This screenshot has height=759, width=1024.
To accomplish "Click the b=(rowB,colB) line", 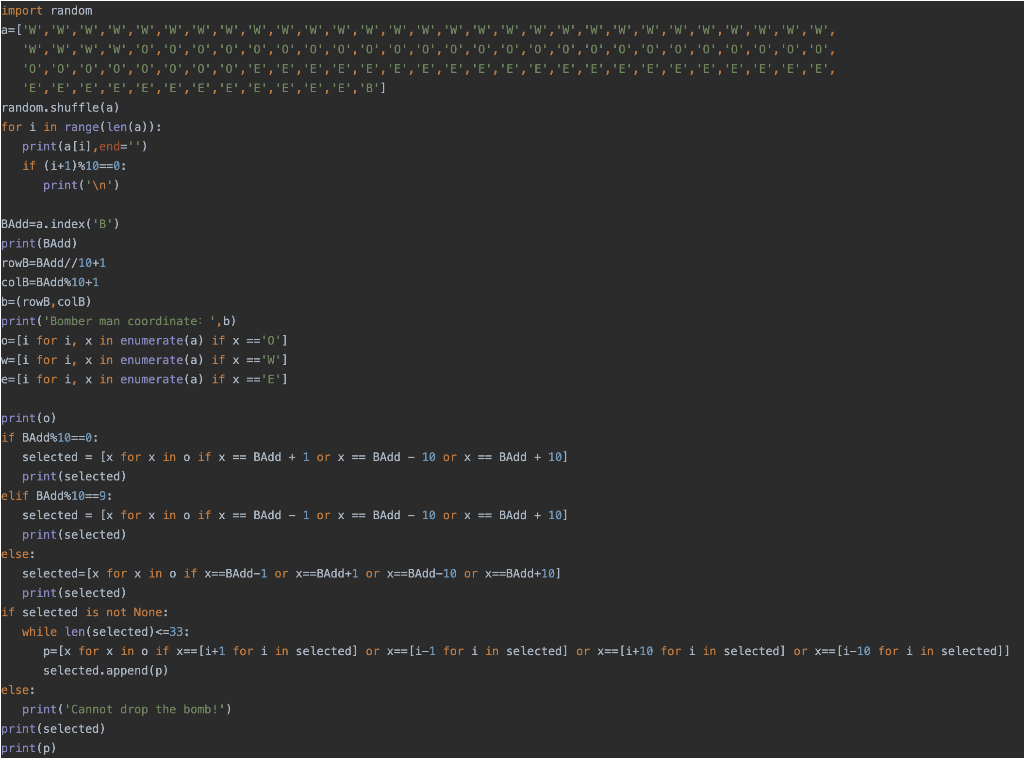I will pyautogui.click(x=46, y=301).
